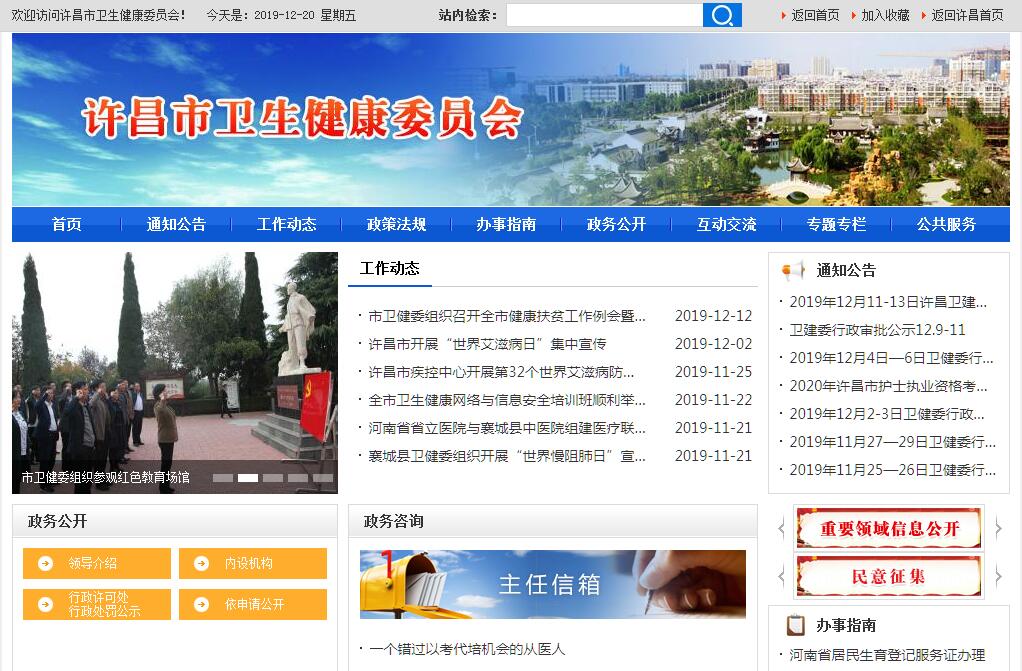Open the 政策法规 navigation menu
Viewport: 1022px width, 671px height.
coord(396,224)
